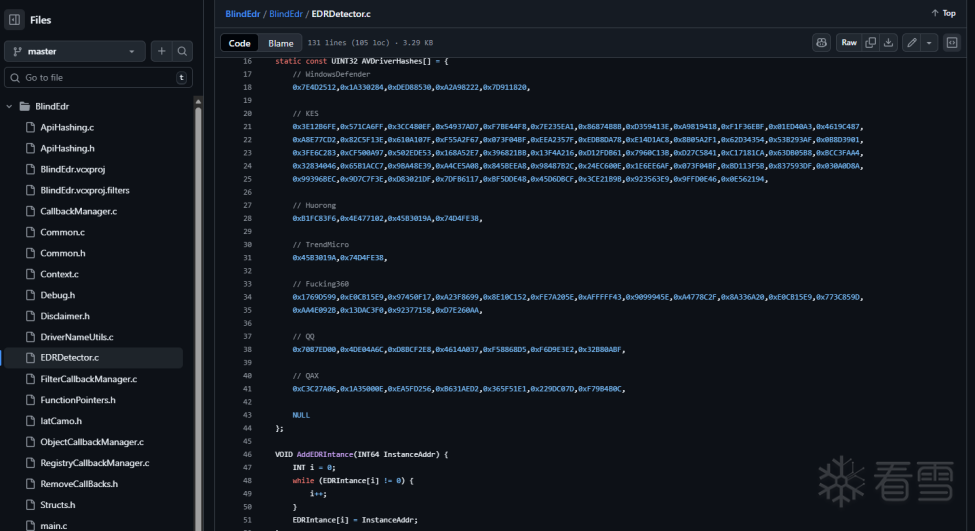Open CallbackManager.c file
Viewport: 975px width, 531px height.
78,211
